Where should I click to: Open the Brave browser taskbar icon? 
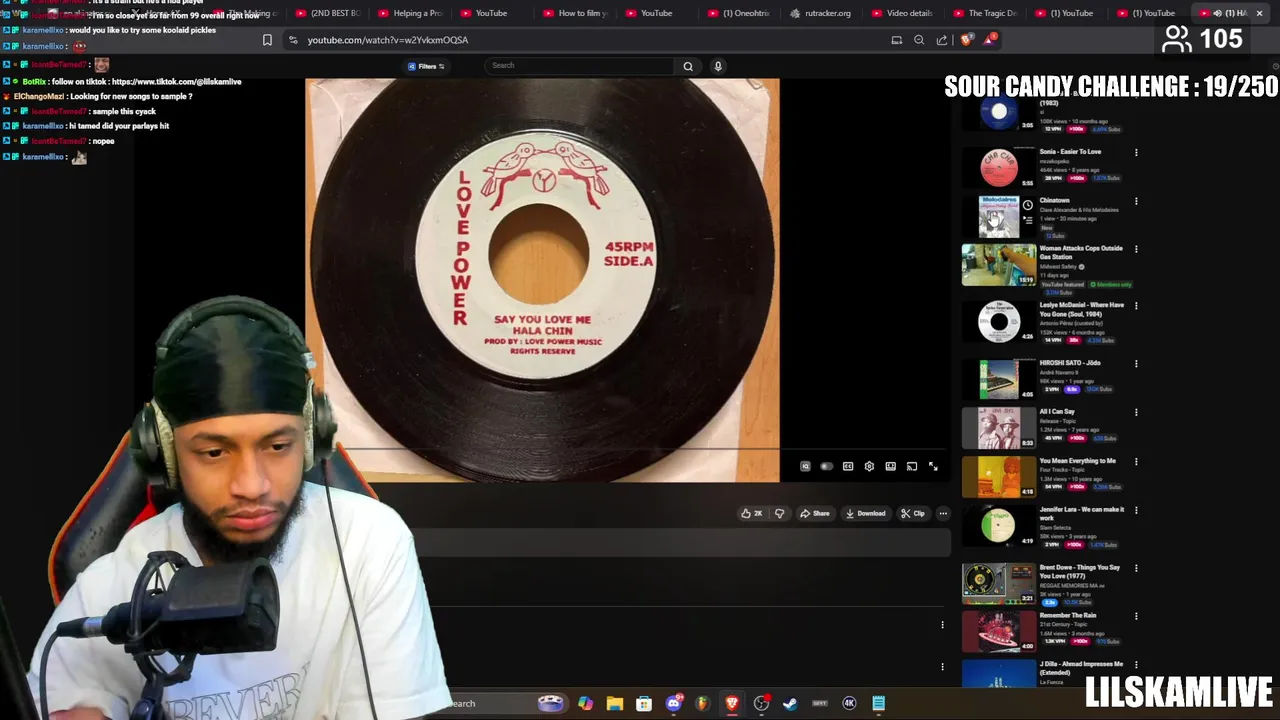(732, 704)
